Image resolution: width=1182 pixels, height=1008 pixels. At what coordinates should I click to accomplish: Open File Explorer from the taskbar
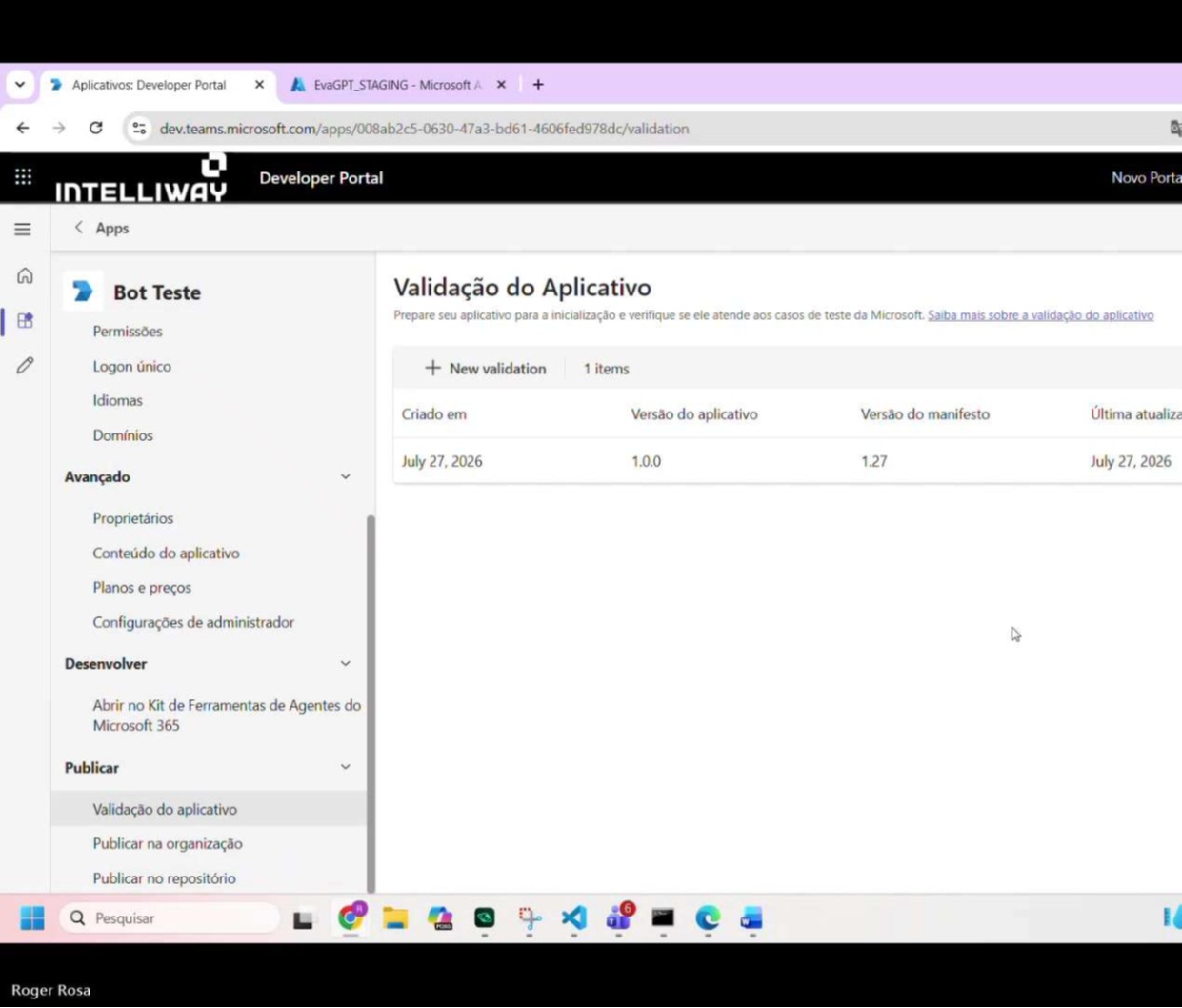(395, 918)
